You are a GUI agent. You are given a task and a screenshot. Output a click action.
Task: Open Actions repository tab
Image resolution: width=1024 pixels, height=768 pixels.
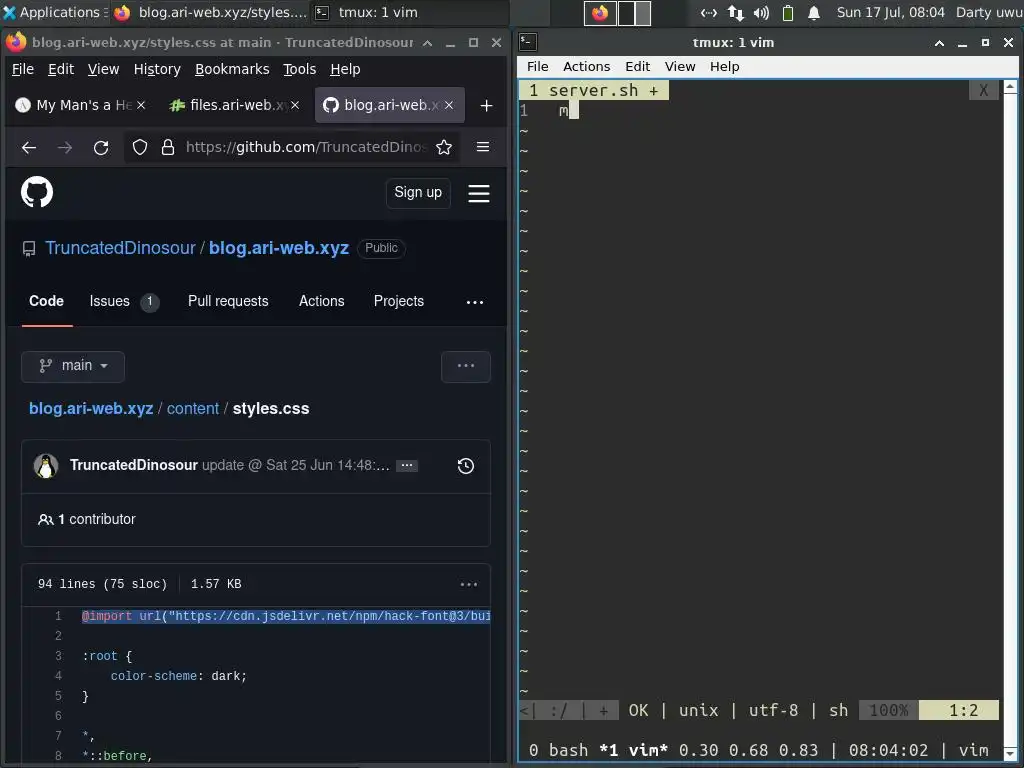(321, 301)
